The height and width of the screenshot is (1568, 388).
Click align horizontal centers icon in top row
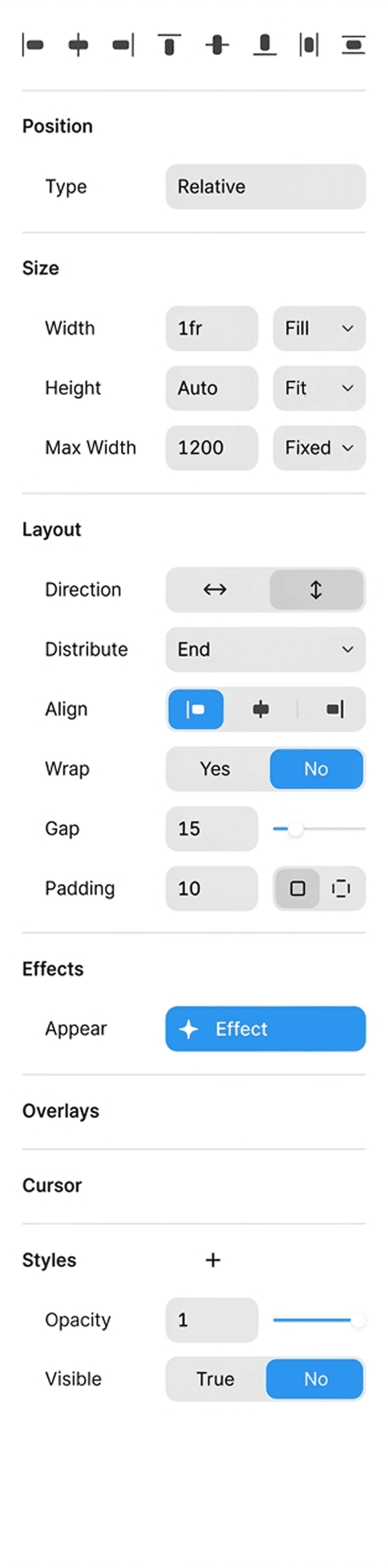click(78, 45)
